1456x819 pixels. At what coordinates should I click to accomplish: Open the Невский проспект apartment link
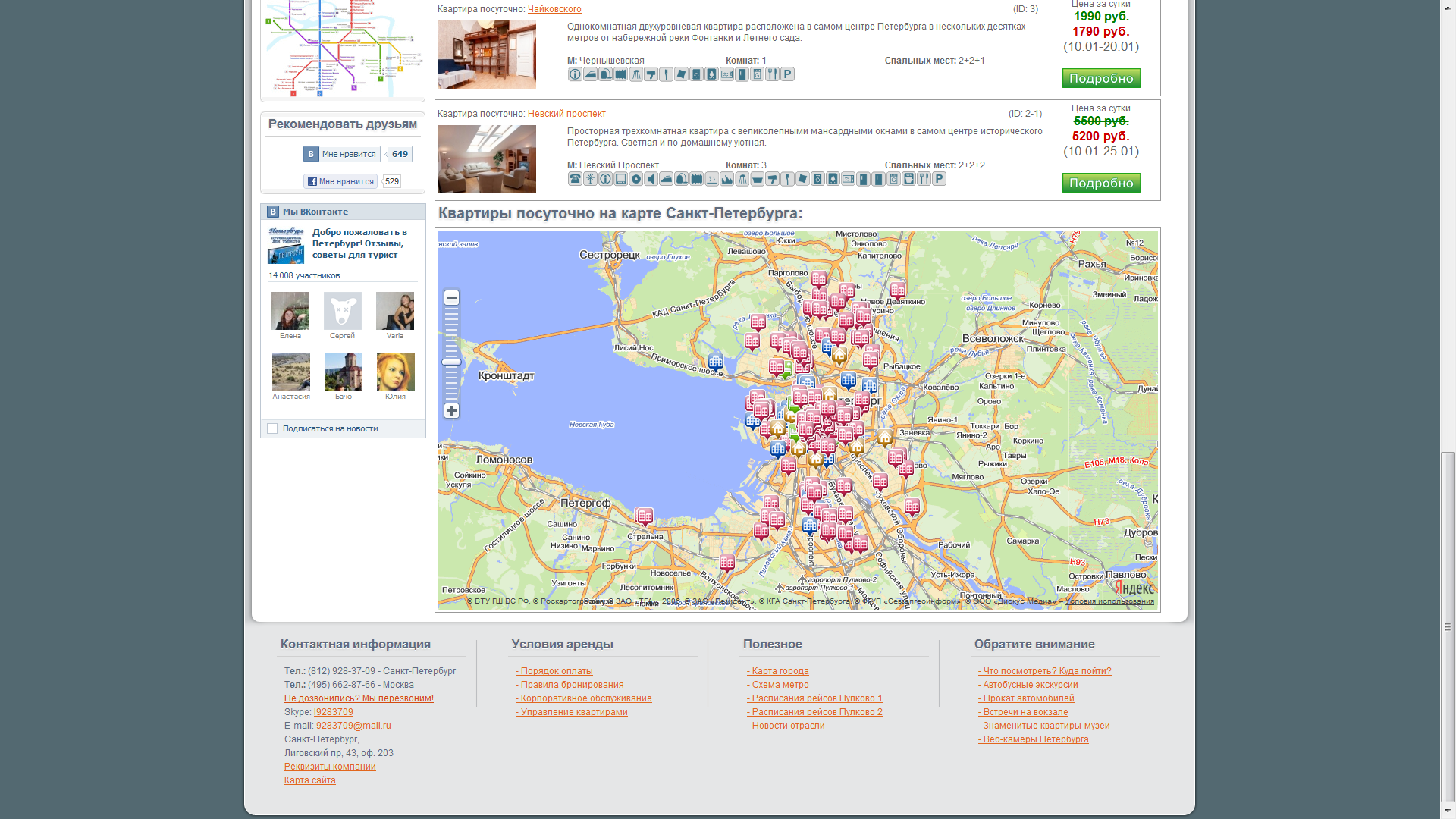[566, 114]
